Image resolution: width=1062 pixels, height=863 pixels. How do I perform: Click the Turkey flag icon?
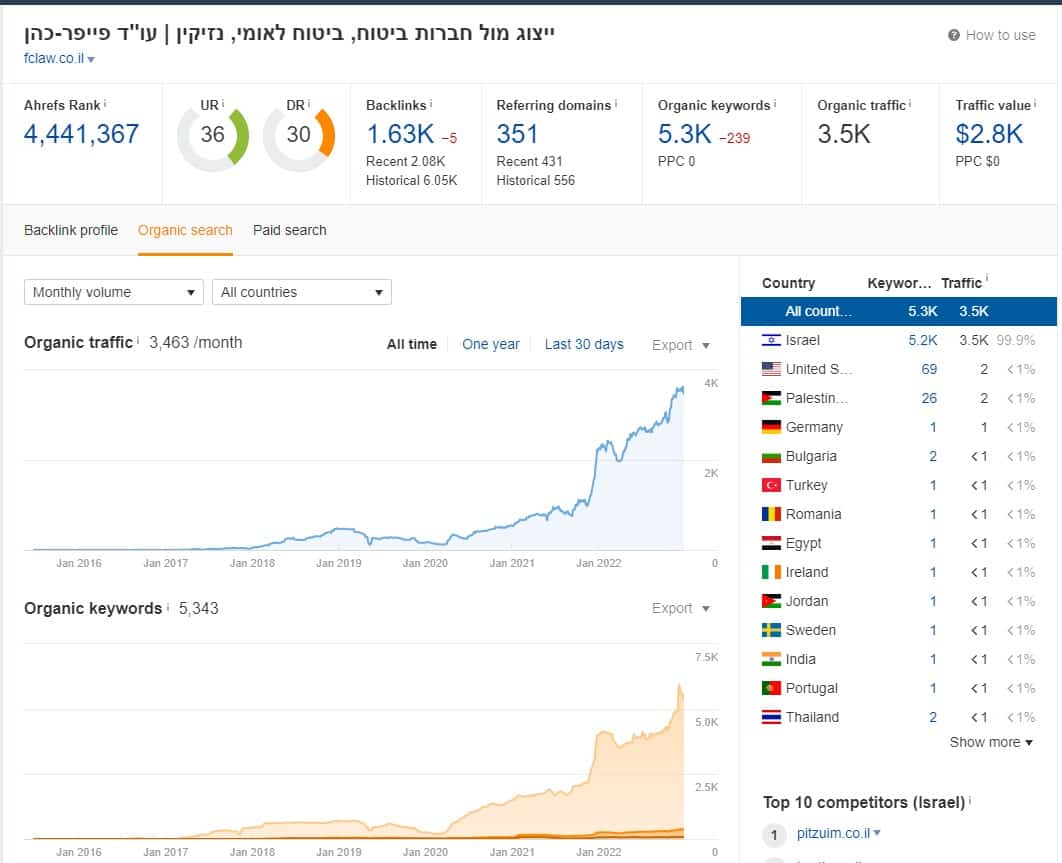click(x=771, y=485)
